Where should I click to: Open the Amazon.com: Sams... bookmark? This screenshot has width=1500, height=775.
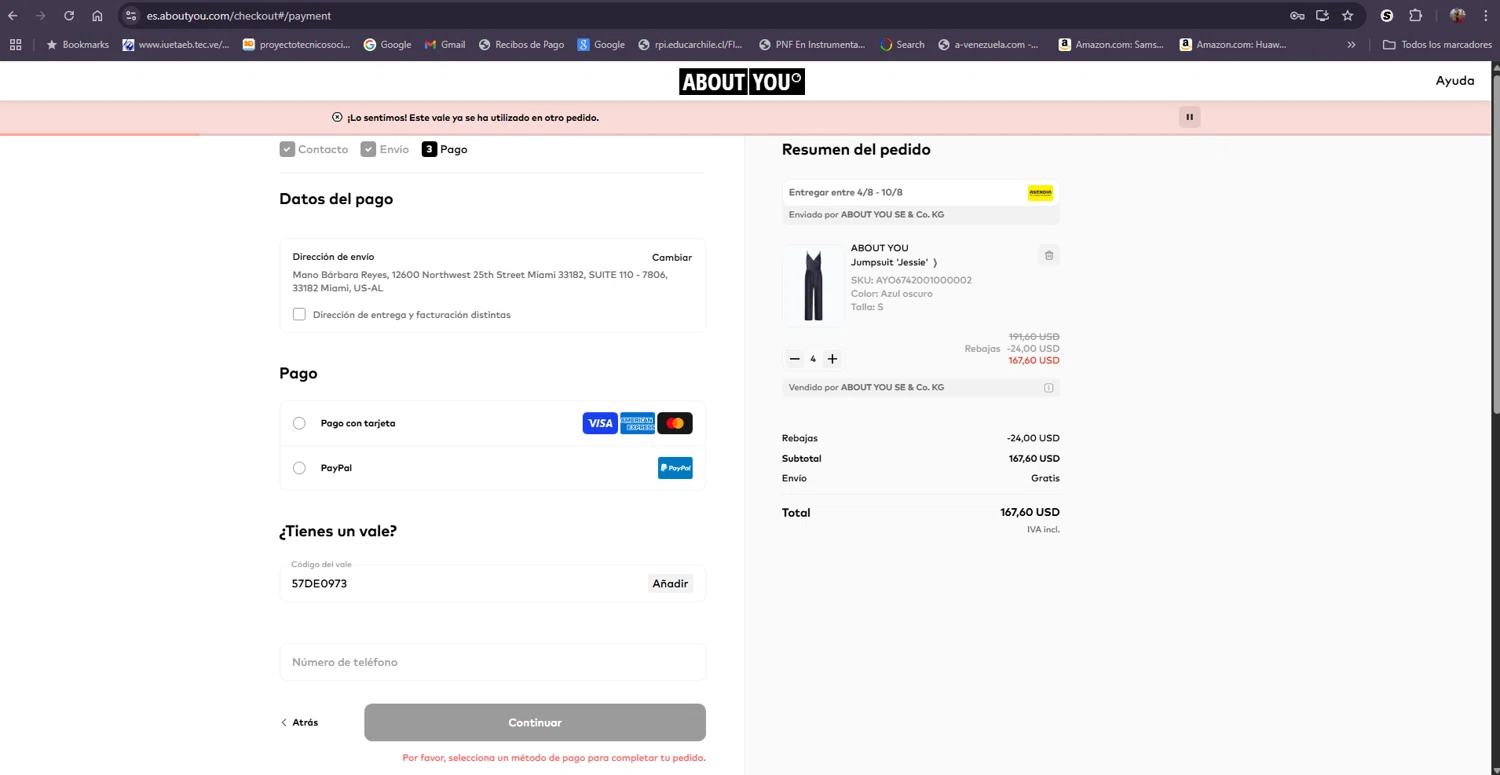[x=1112, y=45]
